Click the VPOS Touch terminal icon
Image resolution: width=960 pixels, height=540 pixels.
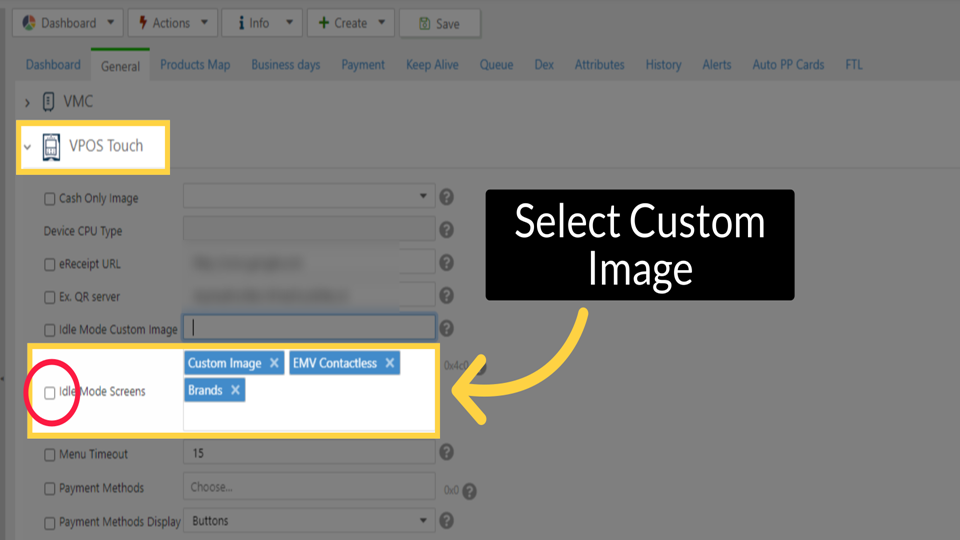(51, 147)
